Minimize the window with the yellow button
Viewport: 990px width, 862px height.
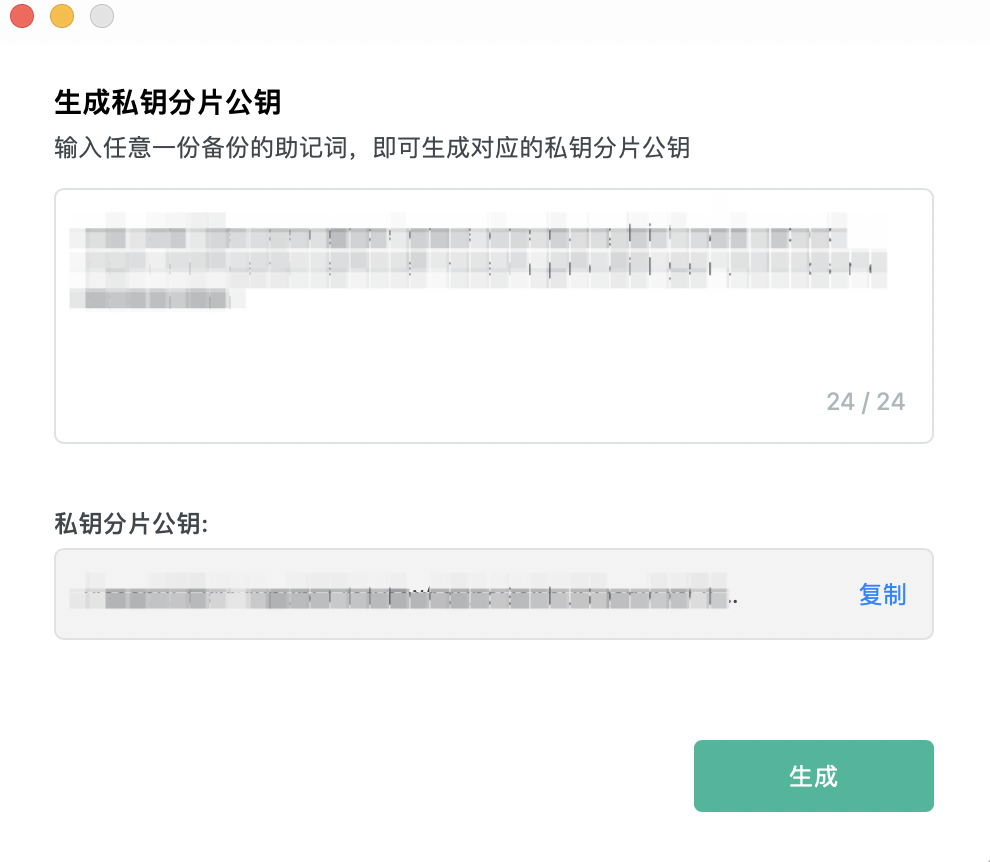(x=62, y=16)
